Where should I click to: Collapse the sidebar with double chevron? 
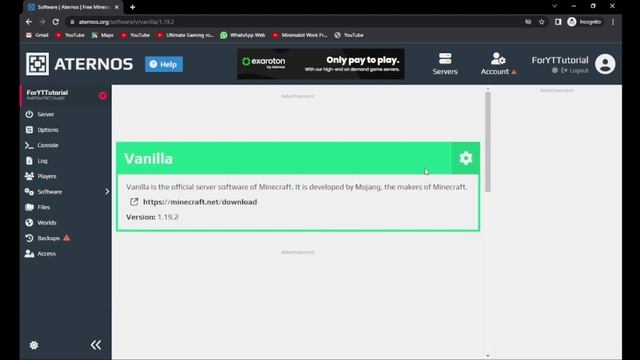click(x=96, y=345)
